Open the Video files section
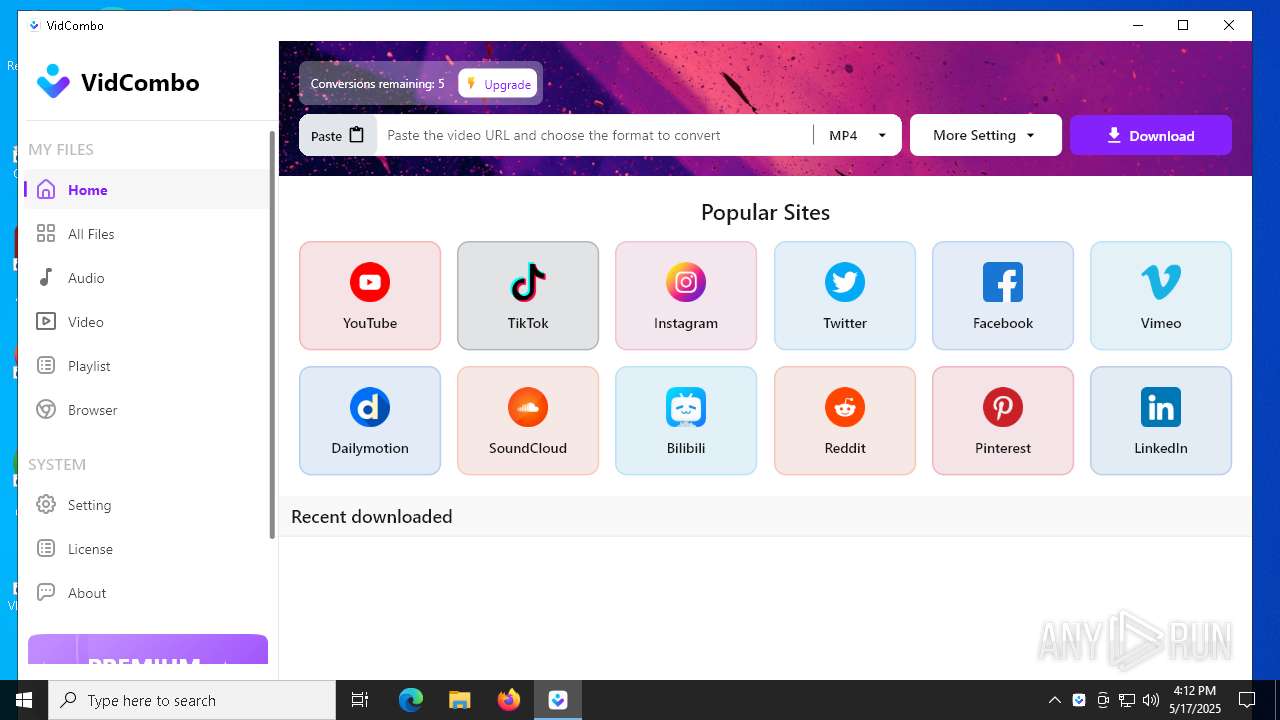 pyautogui.click(x=146, y=322)
